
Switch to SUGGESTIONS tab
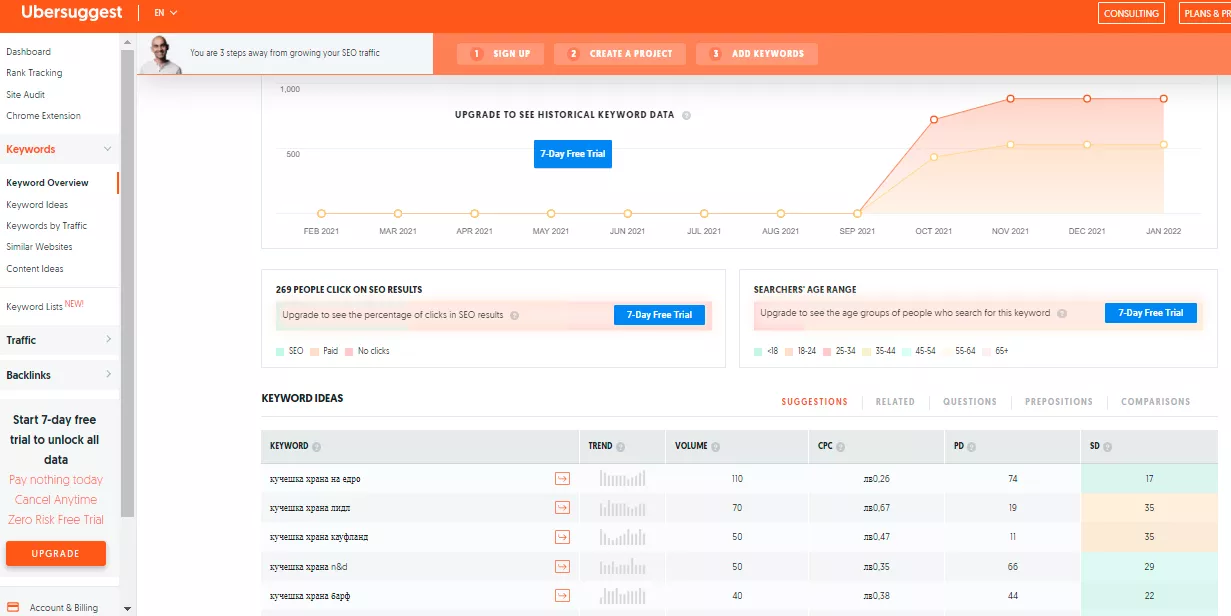click(814, 402)
